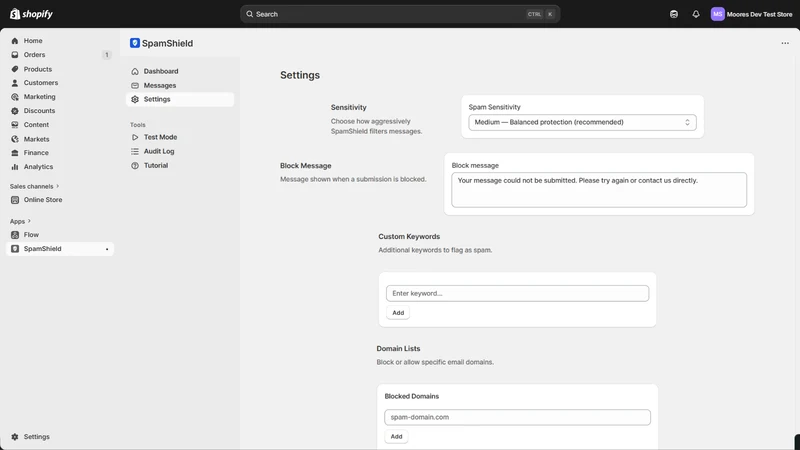
Task: Click the Search bar
Action: click(400, 14)
